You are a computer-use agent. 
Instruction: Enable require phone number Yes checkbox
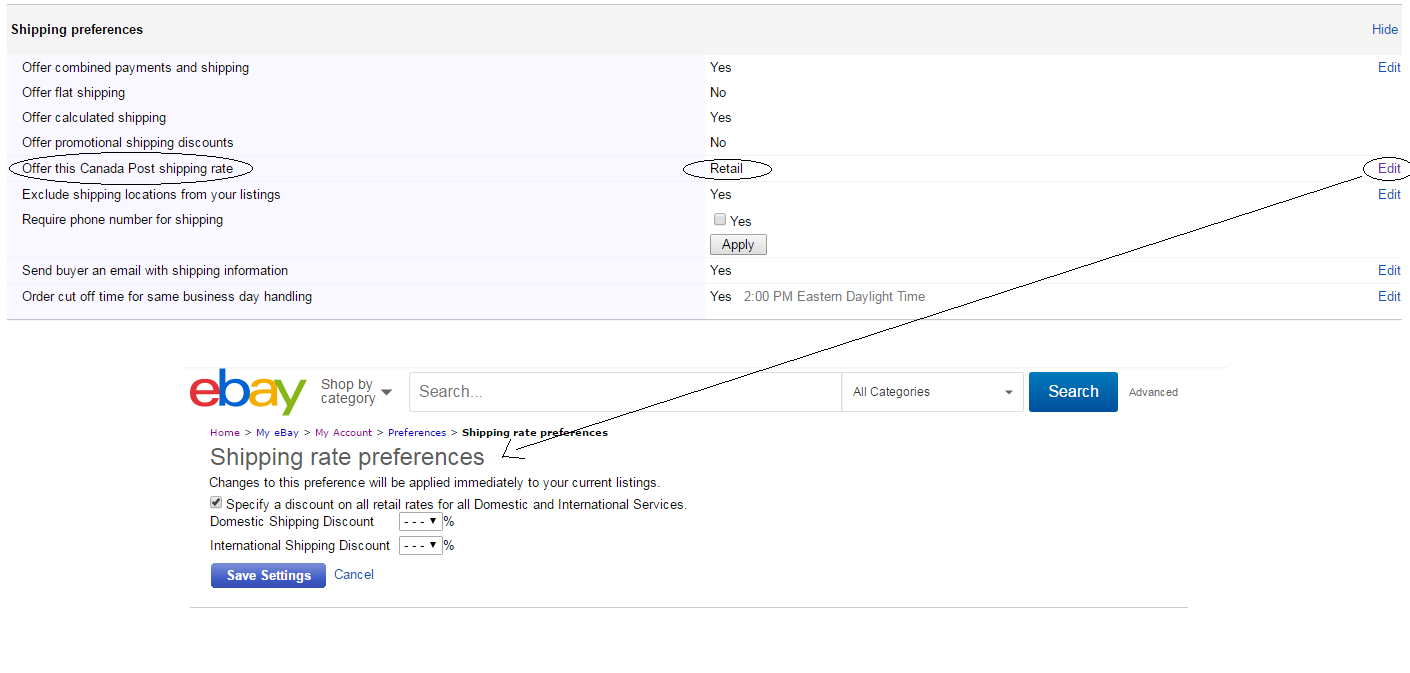coord(720,220)
